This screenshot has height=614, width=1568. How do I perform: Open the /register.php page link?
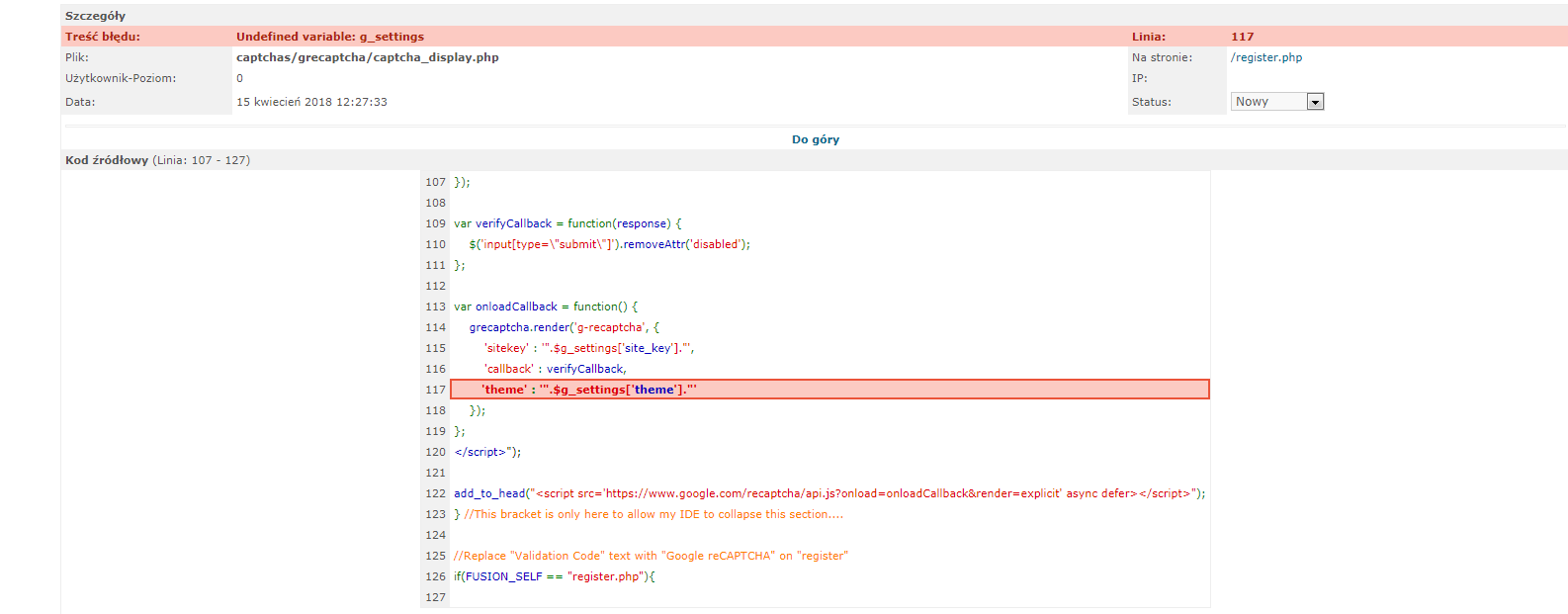(x=1266, y=57)
